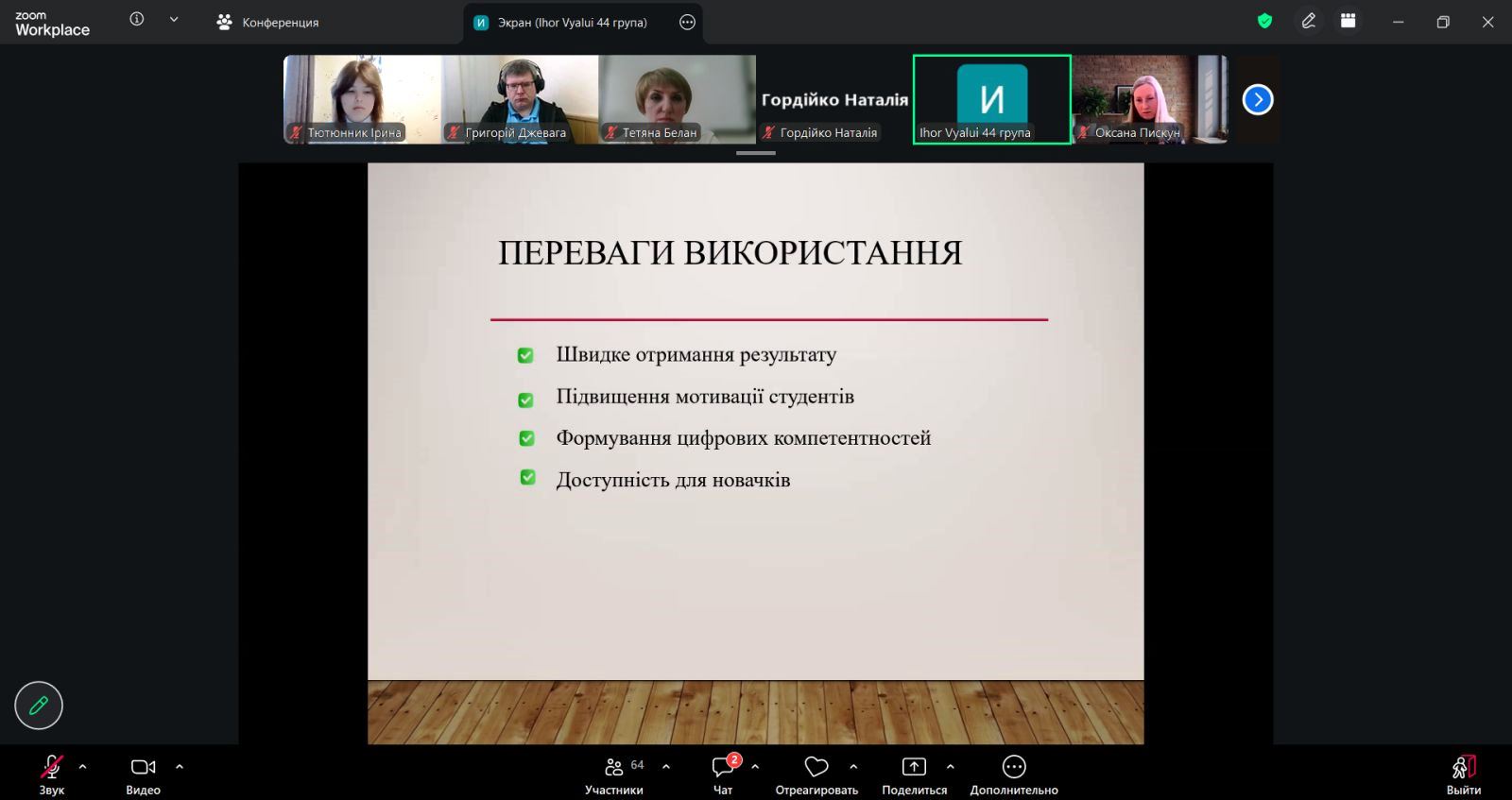Show next participants with the blue arrow

(x=1257, y=99)
